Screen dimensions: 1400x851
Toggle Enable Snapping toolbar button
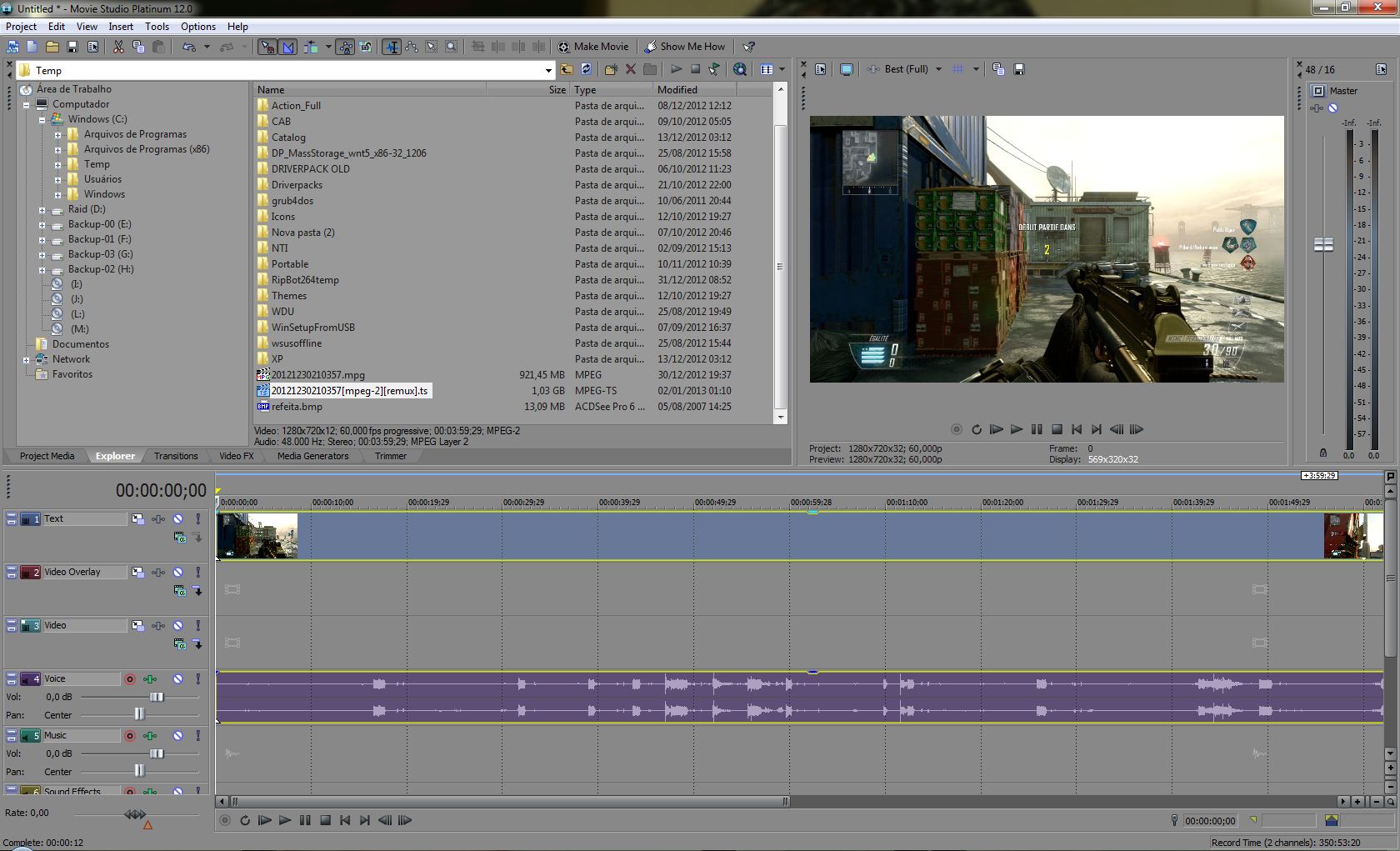[267, 47]
